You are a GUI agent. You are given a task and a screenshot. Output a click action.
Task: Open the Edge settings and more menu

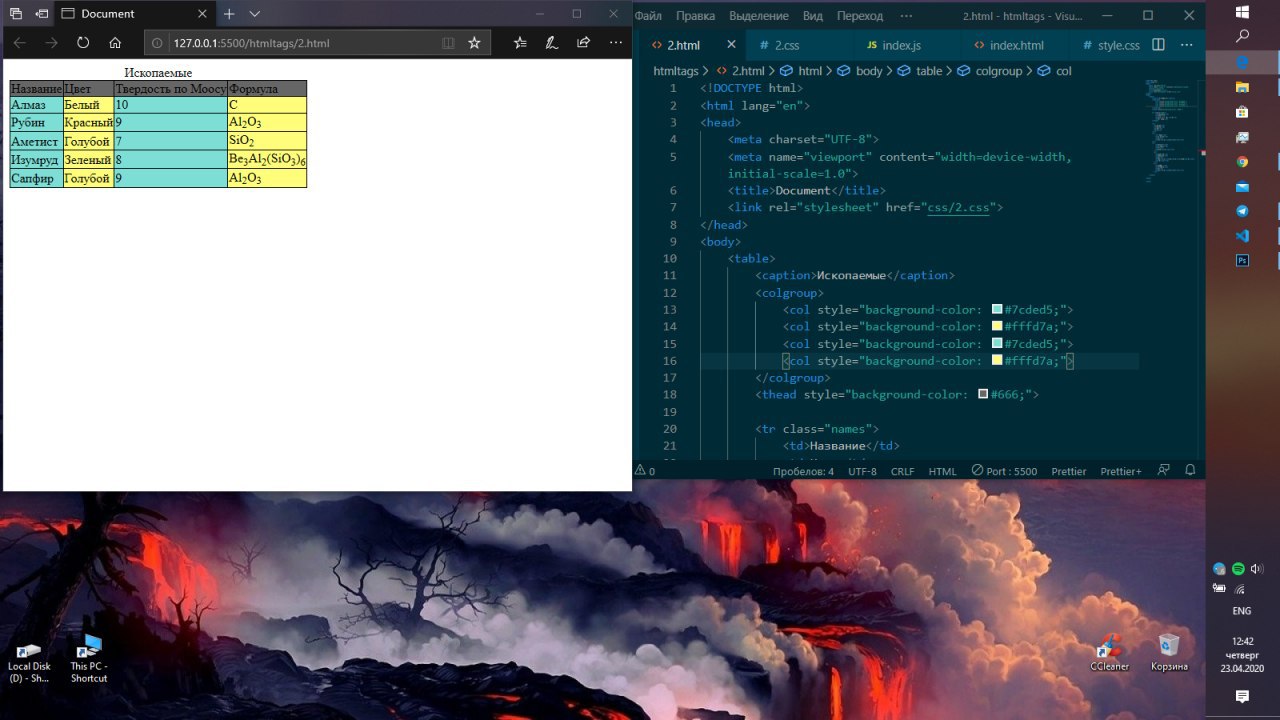tap(615, 43)
